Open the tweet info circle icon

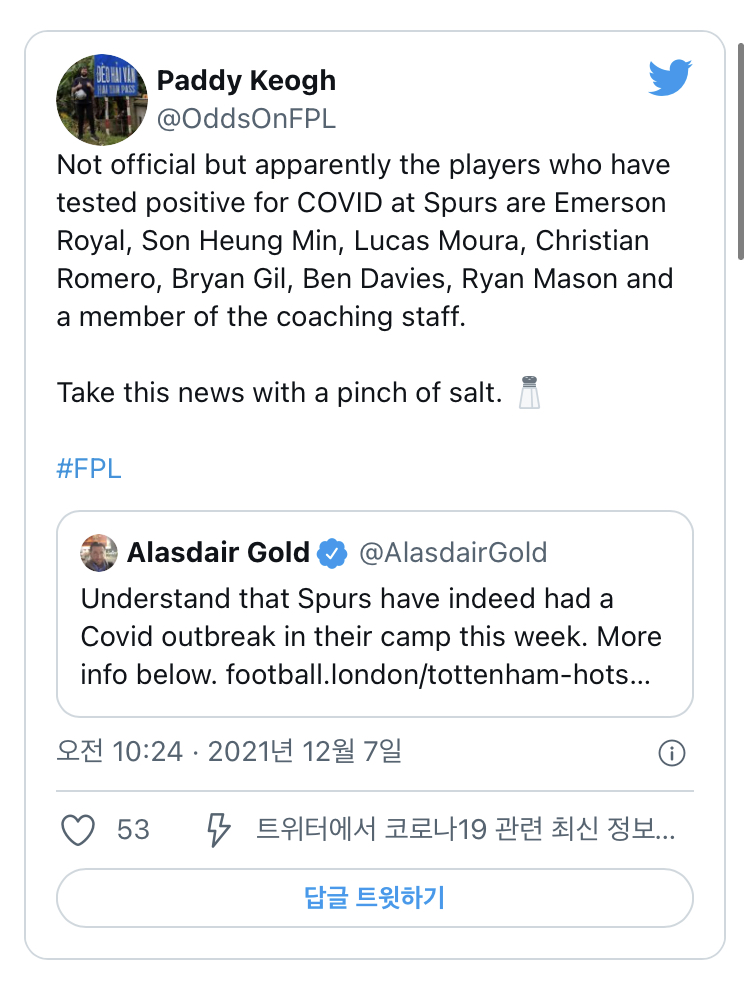click(x=672, y=753)
